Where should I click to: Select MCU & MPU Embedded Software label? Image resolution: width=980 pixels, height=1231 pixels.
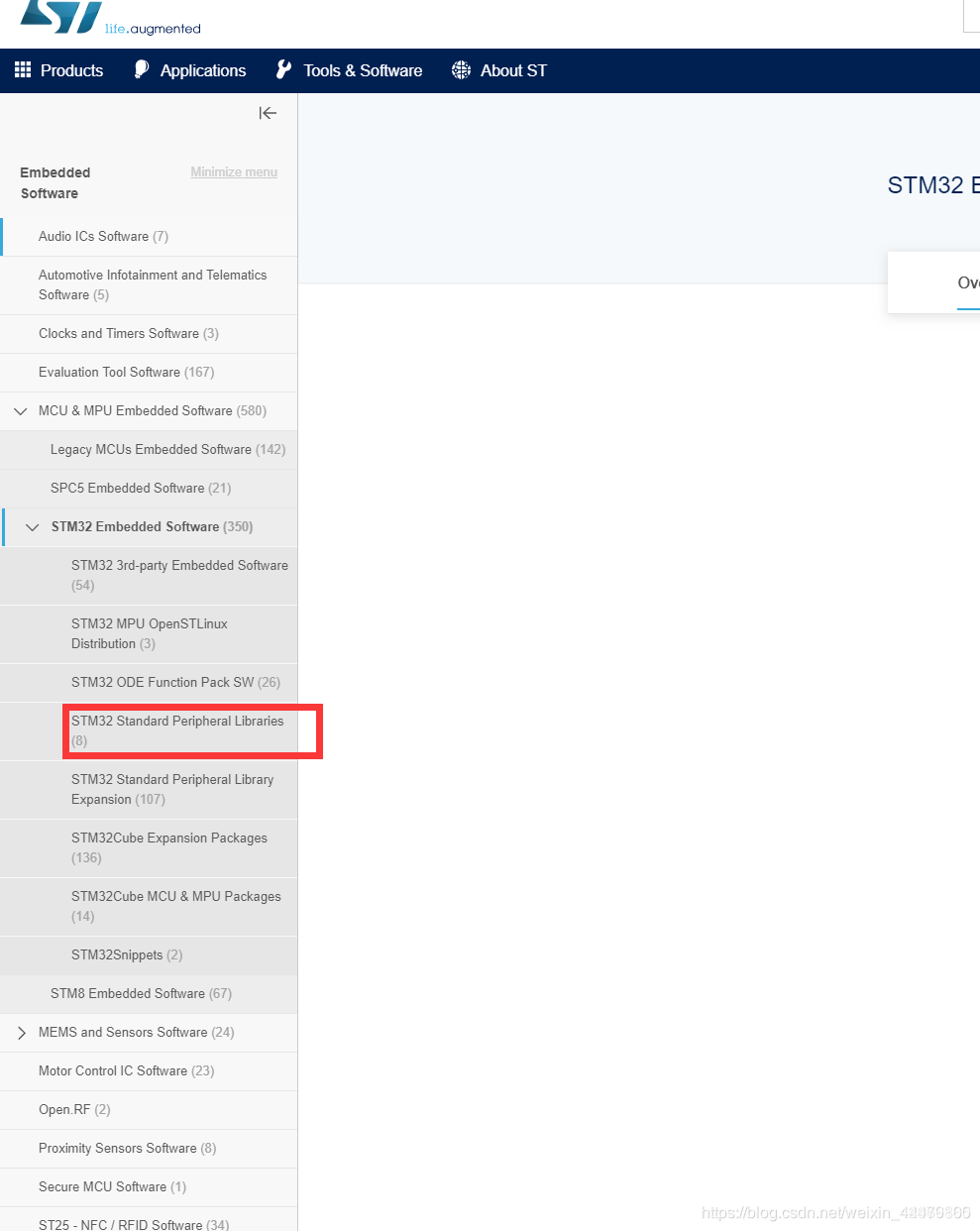tap(153, 410)
